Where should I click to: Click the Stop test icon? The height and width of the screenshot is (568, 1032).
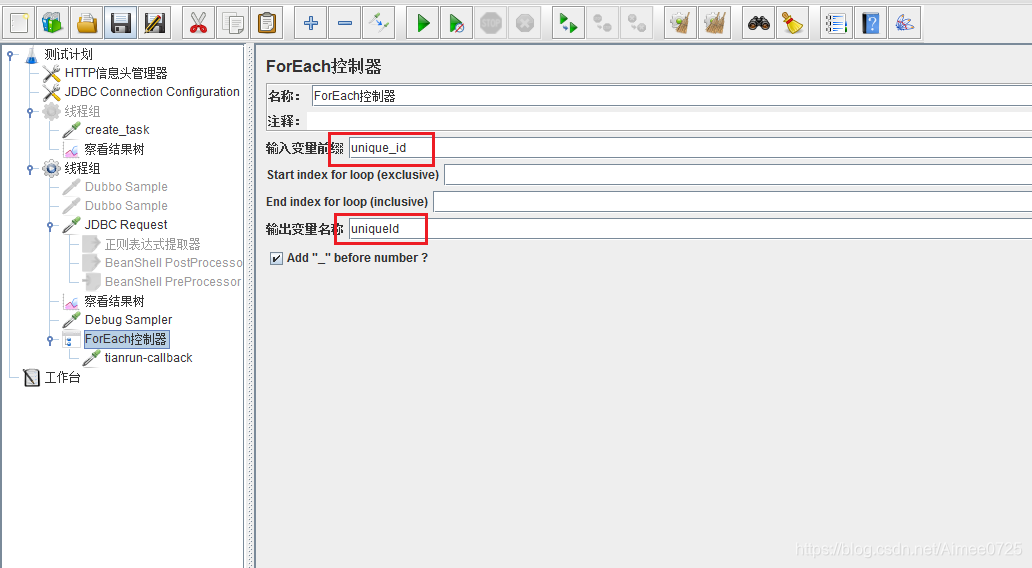click(x=490, y=23)
